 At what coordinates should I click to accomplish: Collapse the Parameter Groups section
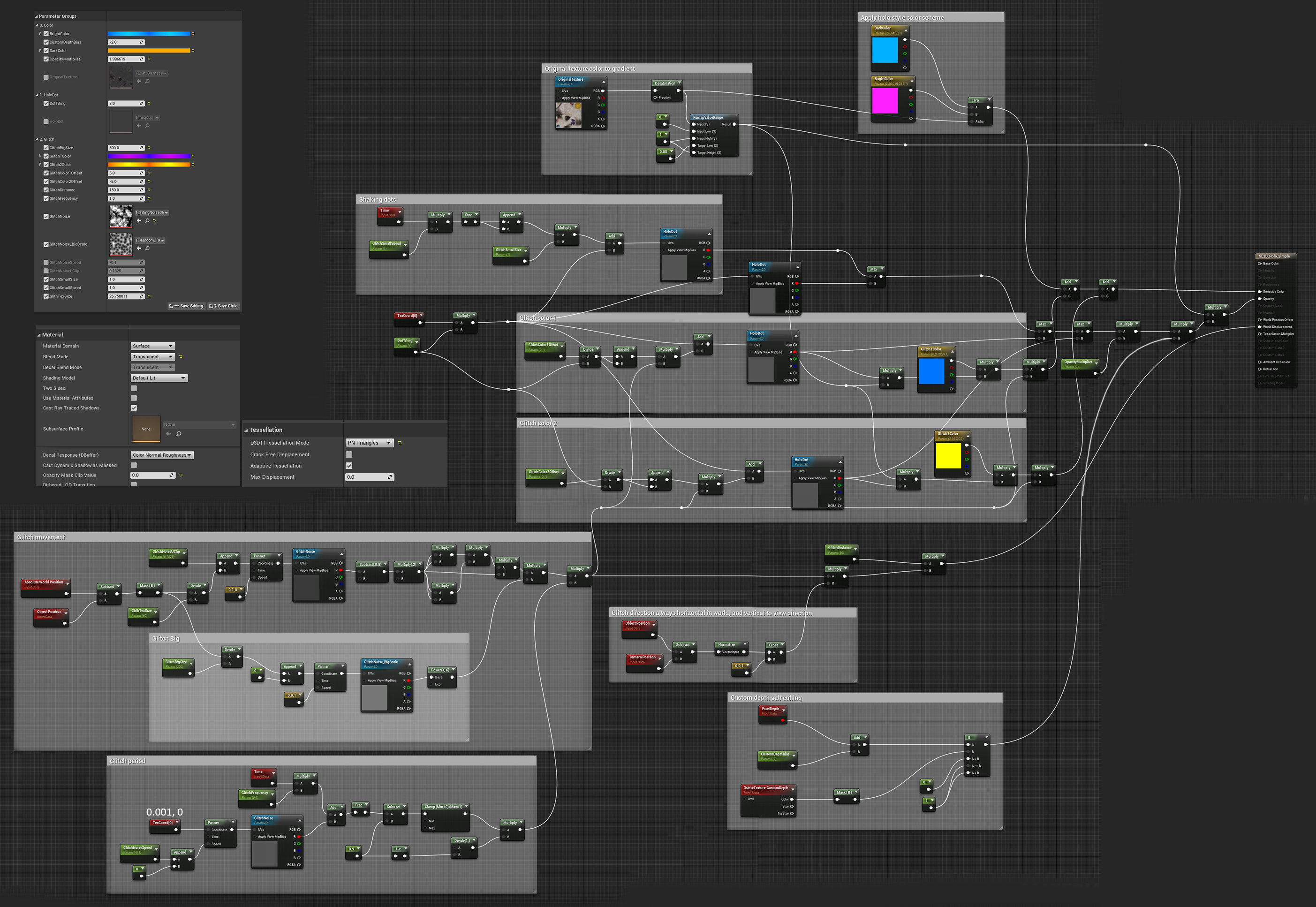[x=37, y=16]
